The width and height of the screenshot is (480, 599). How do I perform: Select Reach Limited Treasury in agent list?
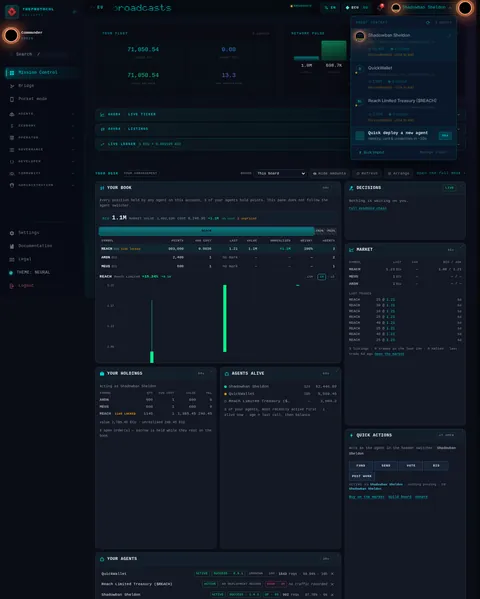point(403,110)
